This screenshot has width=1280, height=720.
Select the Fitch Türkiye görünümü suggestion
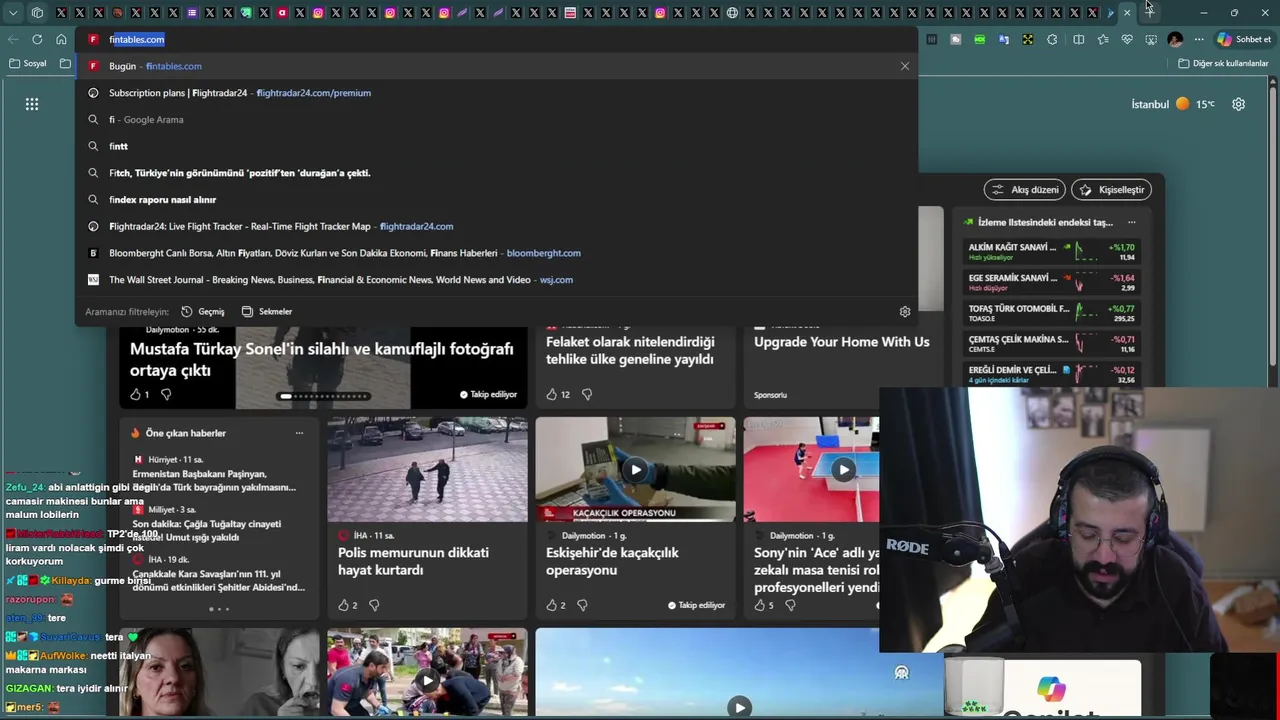496,173
